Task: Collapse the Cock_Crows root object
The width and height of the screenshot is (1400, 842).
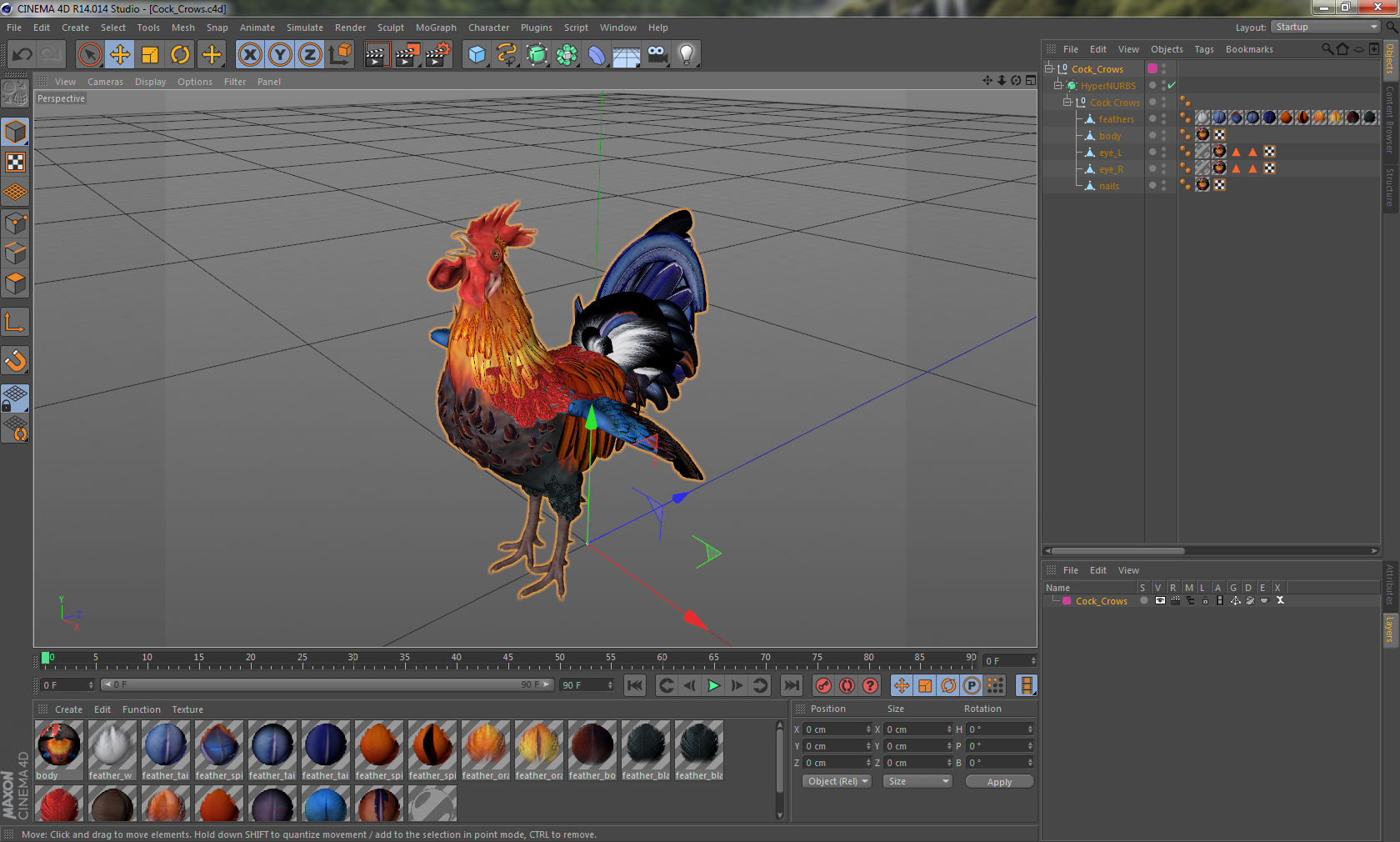Action: click(x=1049, y=68)
